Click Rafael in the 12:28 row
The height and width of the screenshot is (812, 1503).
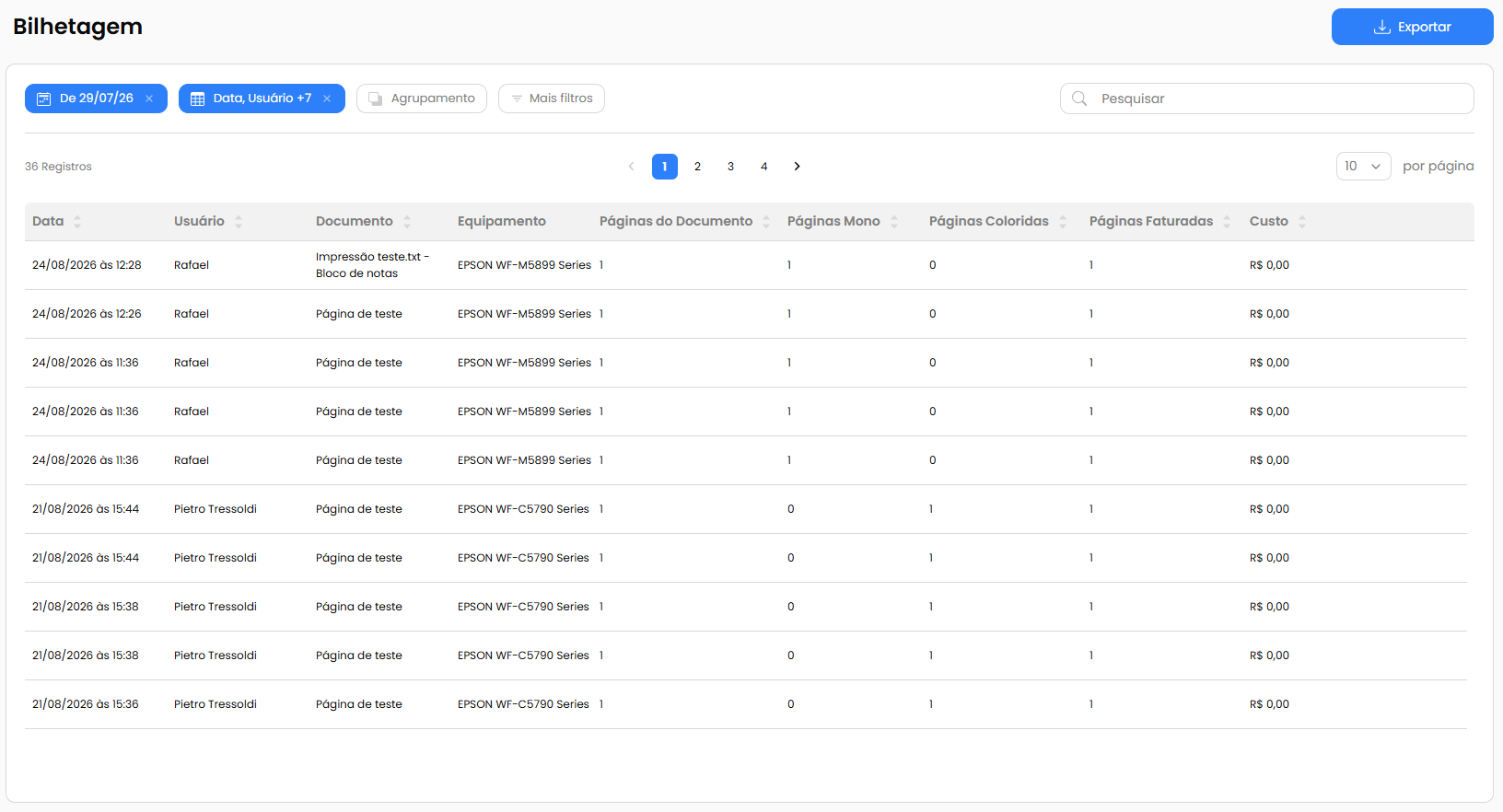point(192,265)
